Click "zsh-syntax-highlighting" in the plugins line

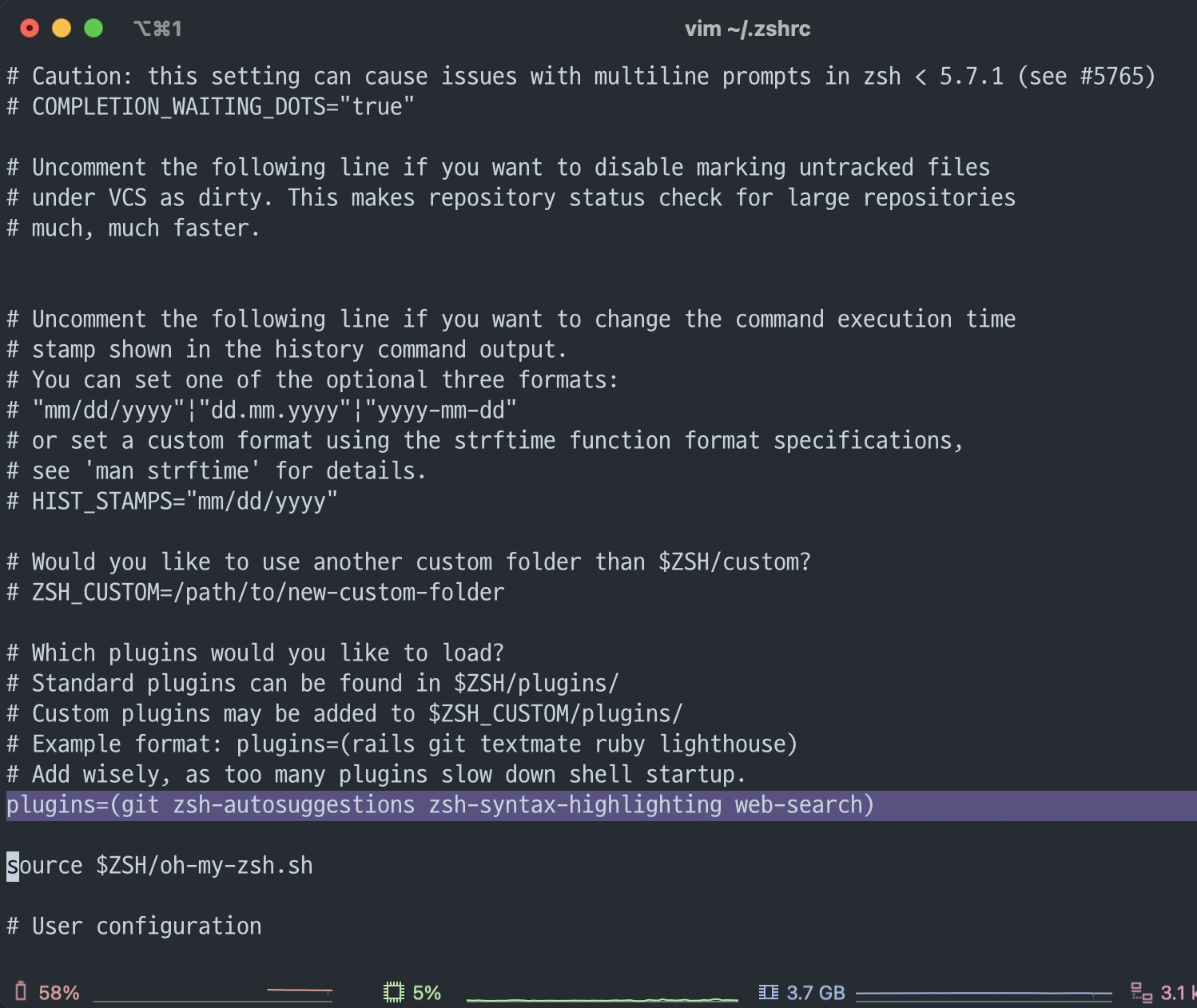point(575,804)
